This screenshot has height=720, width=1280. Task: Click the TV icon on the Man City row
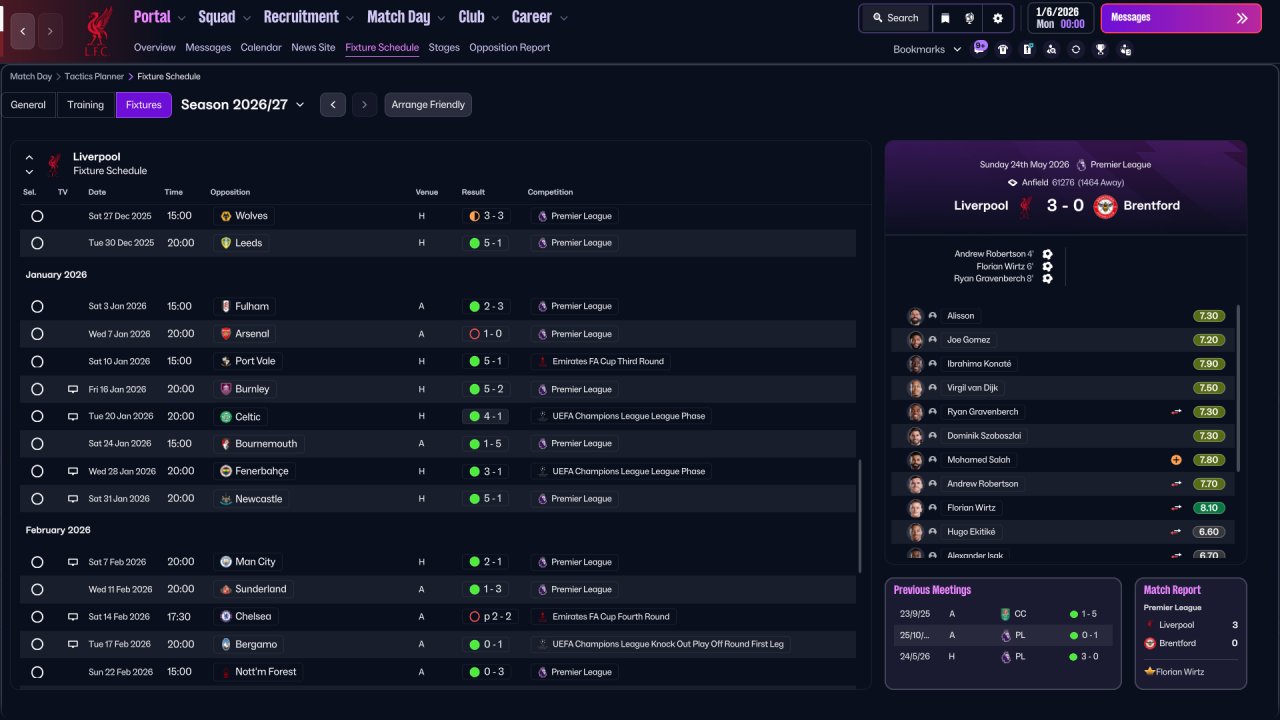73,562
